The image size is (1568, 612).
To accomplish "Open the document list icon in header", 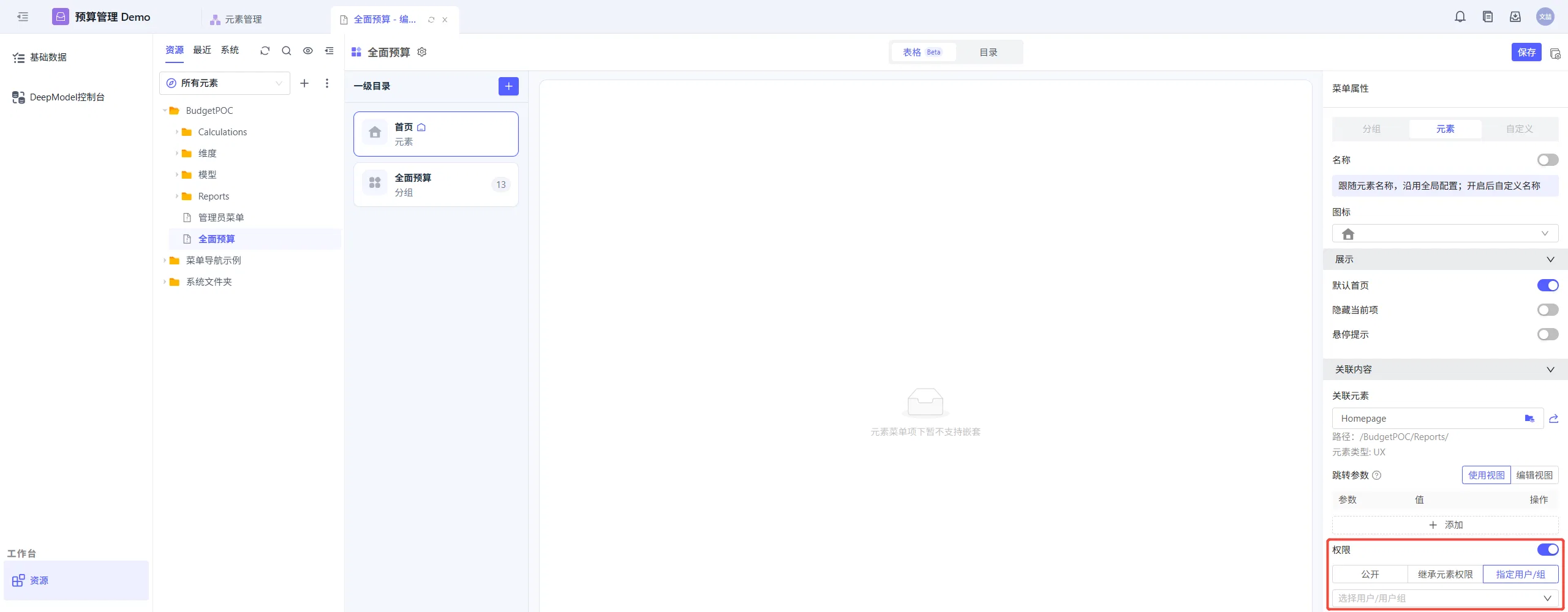I will (x=1488, y=17).
